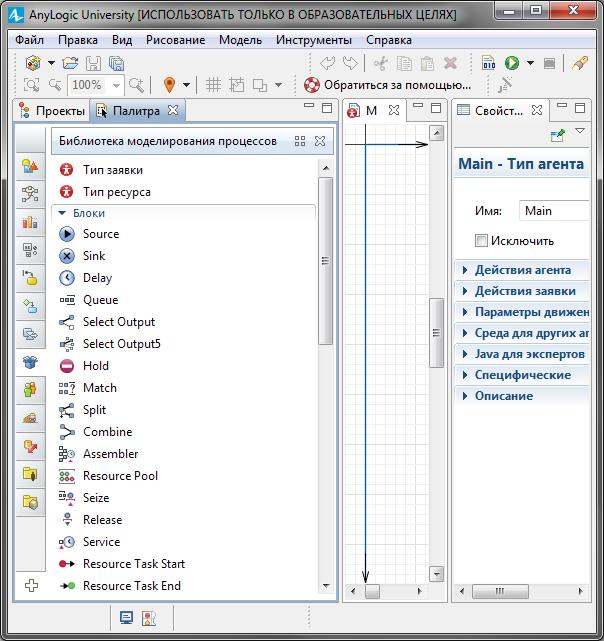Open dropdown next to location marker

coord(186,85)
